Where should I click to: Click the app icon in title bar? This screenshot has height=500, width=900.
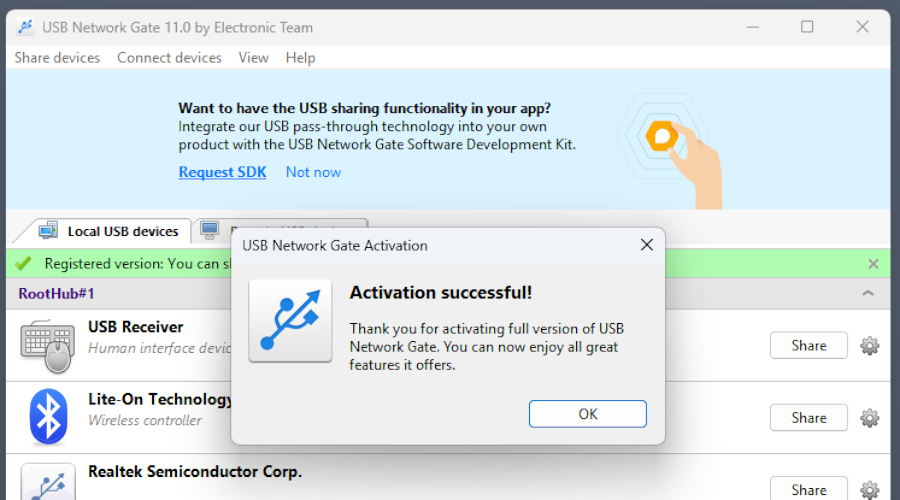tap(25, 27)
